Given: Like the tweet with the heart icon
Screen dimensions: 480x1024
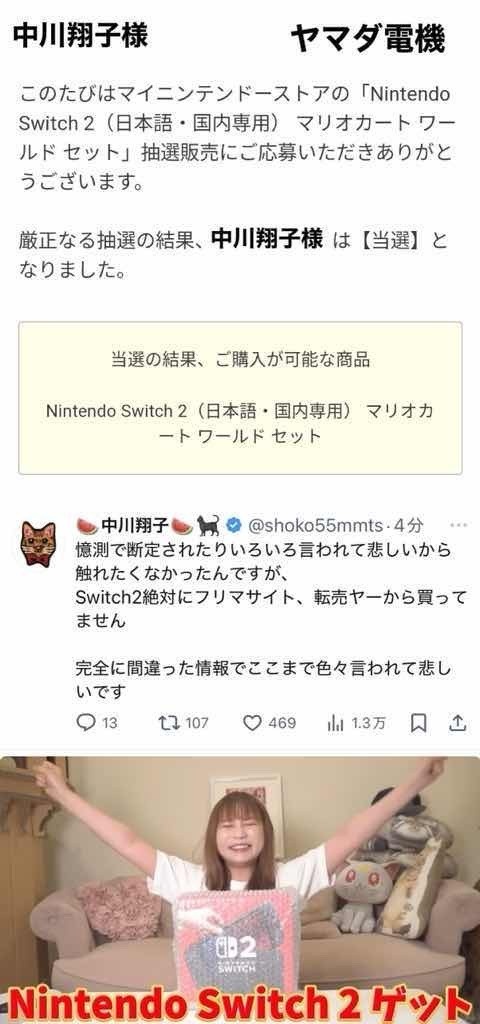Looking at the screenshot, I should (252, 723).
